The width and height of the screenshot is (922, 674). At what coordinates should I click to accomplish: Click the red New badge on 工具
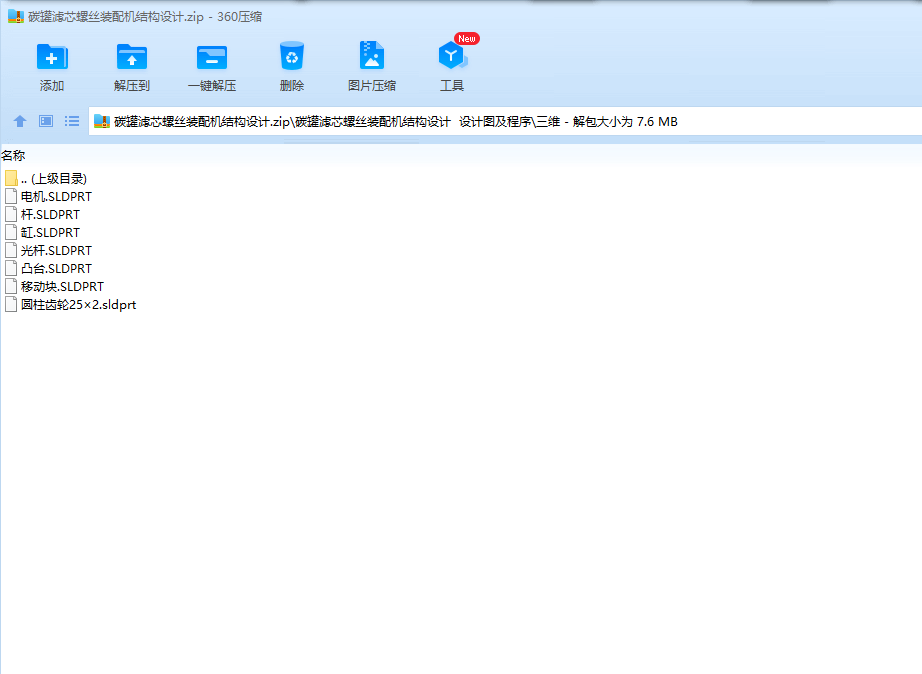[x=467, y=39]
